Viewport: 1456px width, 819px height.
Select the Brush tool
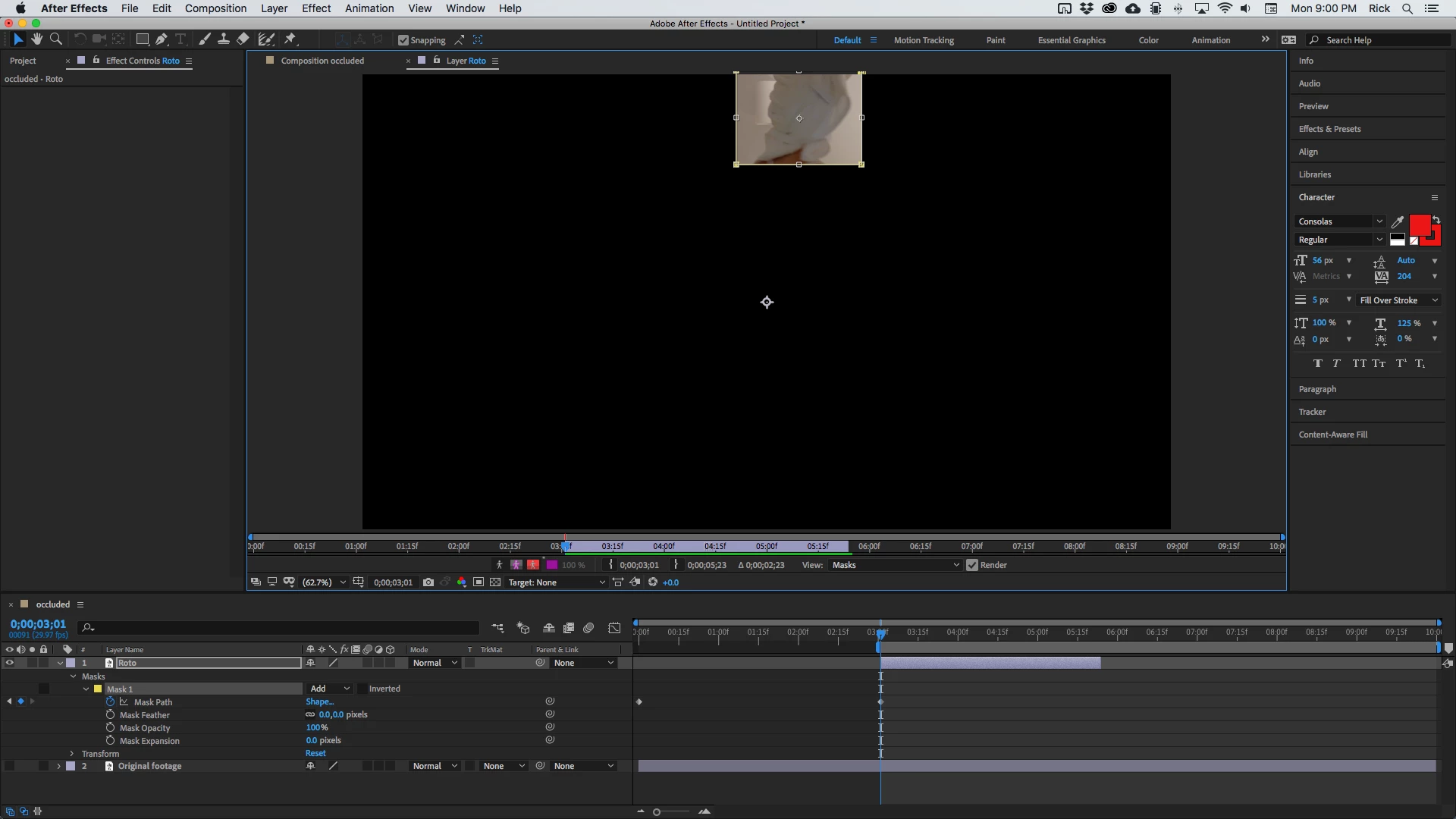(205, 39)
